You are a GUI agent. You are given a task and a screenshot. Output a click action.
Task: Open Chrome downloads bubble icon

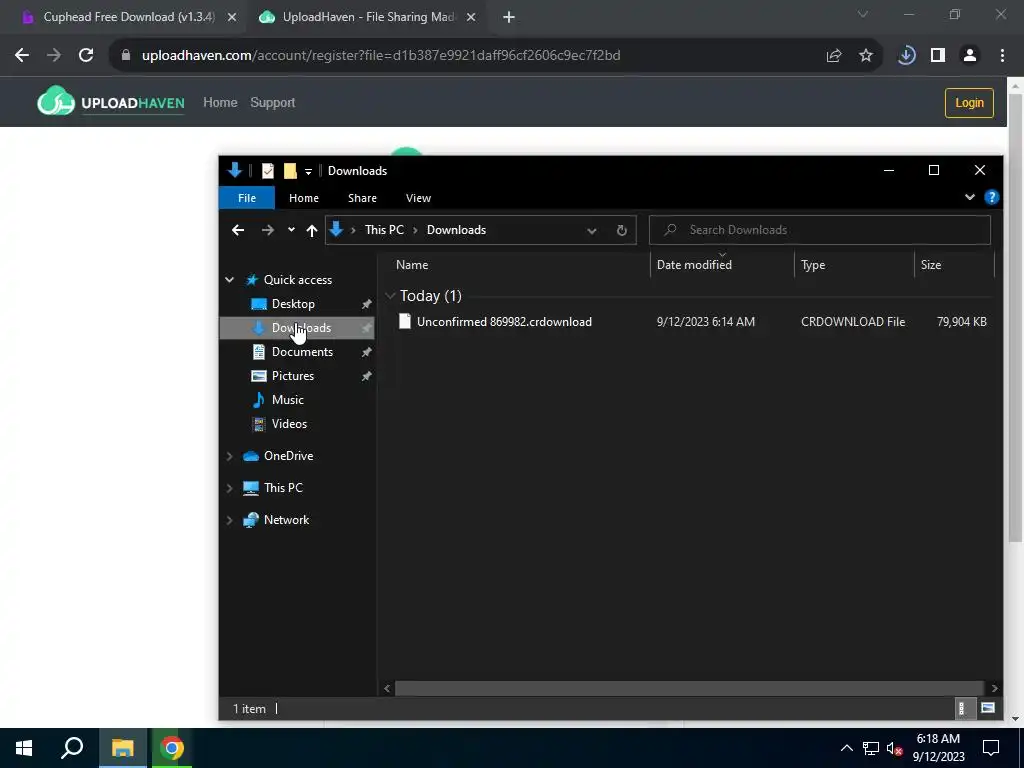coord(906,56)
